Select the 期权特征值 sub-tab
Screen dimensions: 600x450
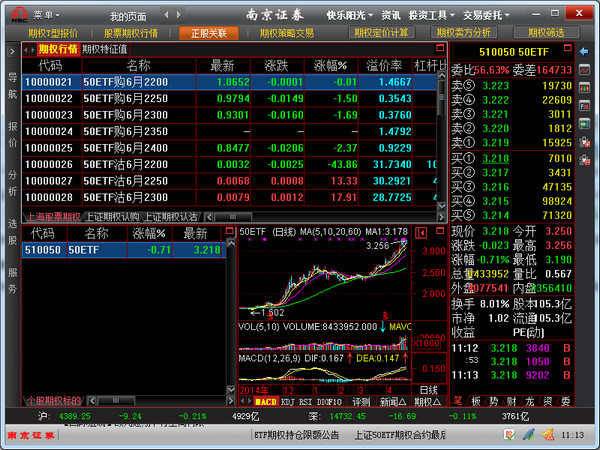105,49
